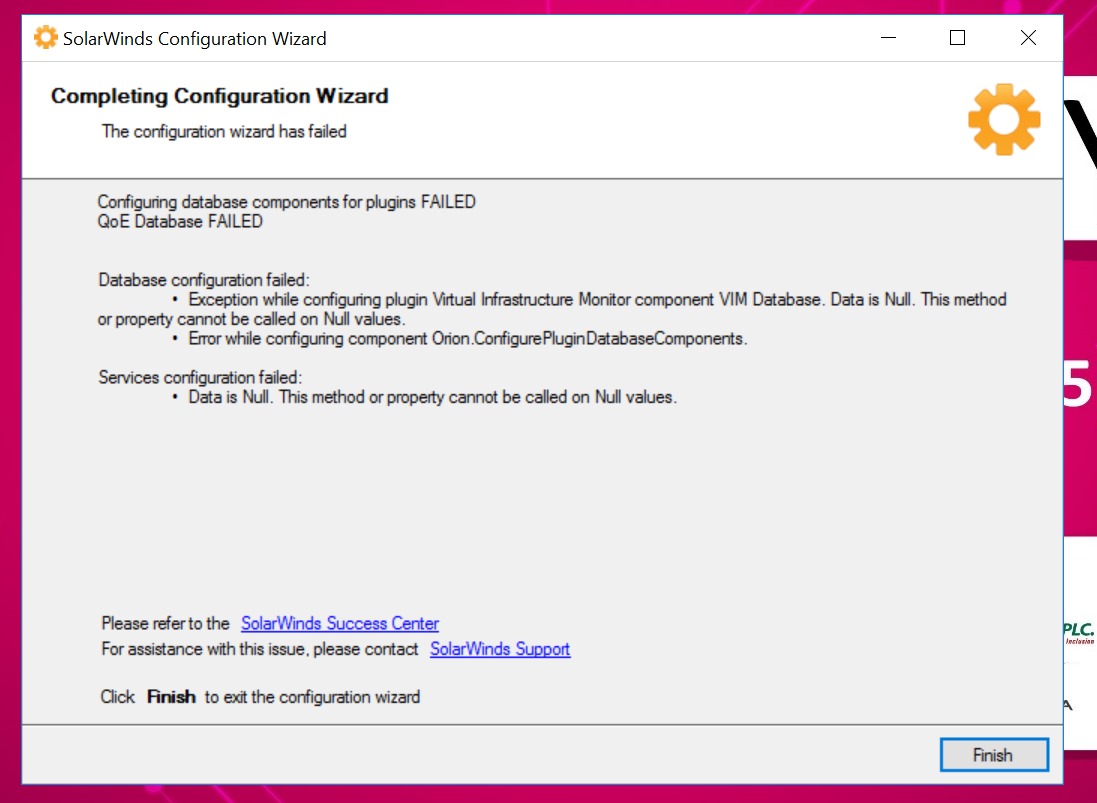This screenshot has width=1097, height=803.
Task: Click the 'SolarWinds Configuration Wizard' window title
Action: [194, 38]
